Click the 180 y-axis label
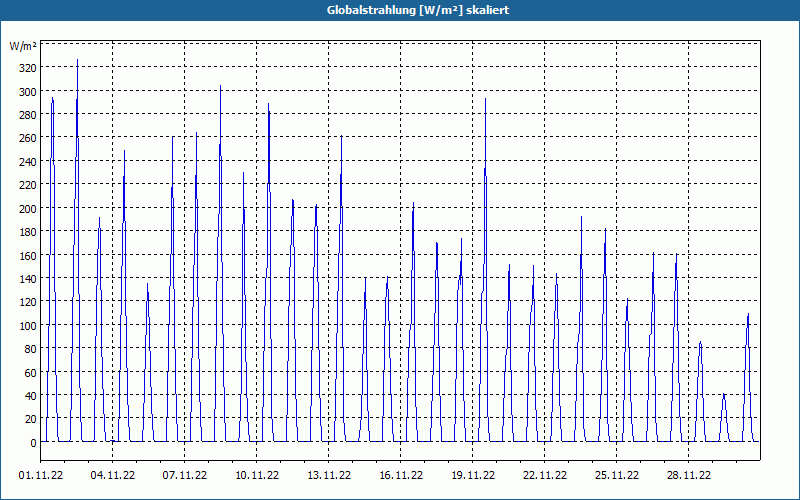Image resolution: width=800 pixels, height=500 pixels. (x=27, y=232)
